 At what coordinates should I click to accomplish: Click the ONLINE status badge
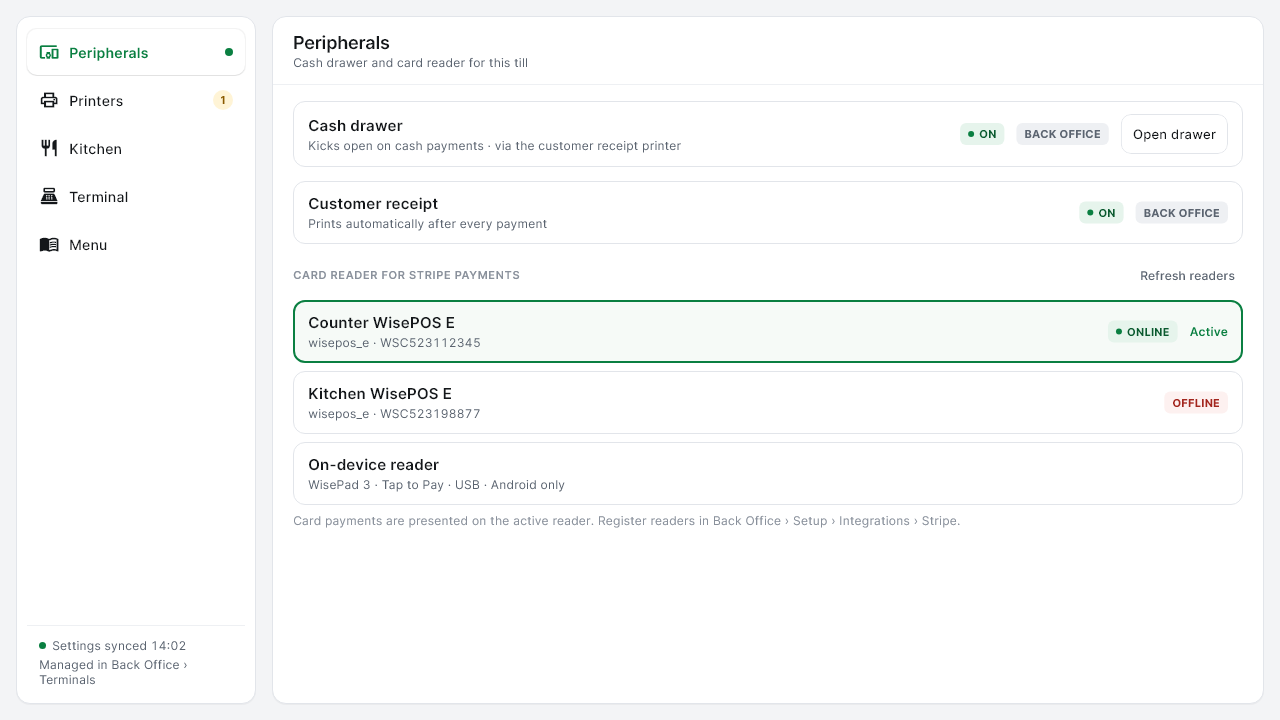coord(1143,332)
